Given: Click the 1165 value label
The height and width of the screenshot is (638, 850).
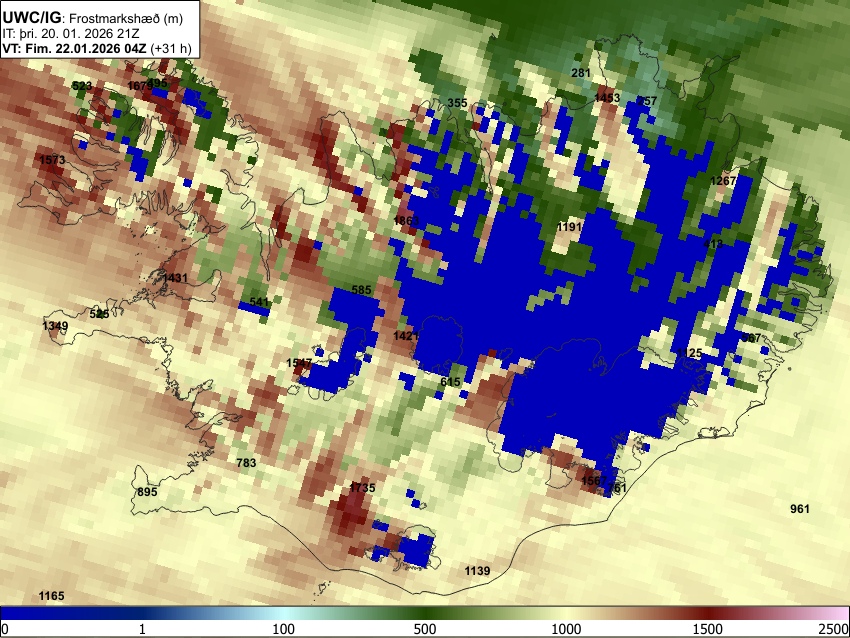Looking at the screenshot, I should 51,596.
